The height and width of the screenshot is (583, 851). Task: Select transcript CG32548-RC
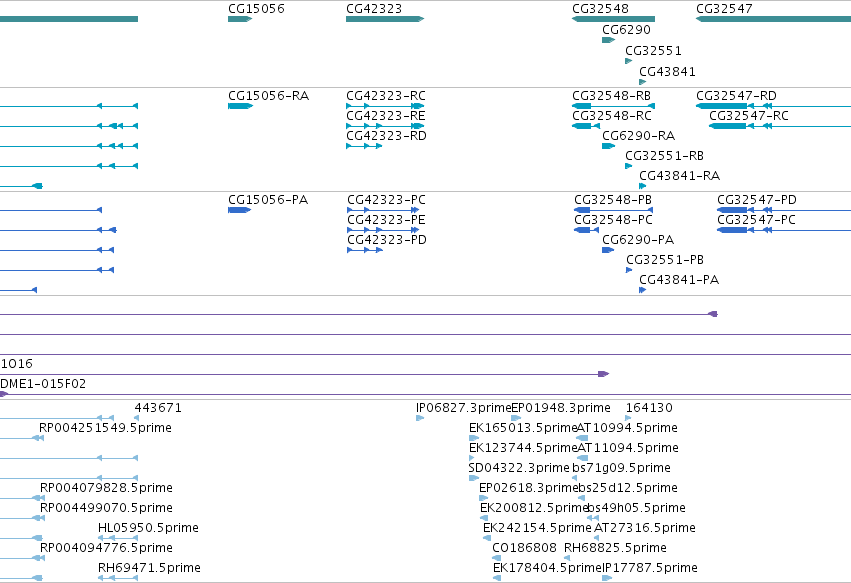pos(586,126)
